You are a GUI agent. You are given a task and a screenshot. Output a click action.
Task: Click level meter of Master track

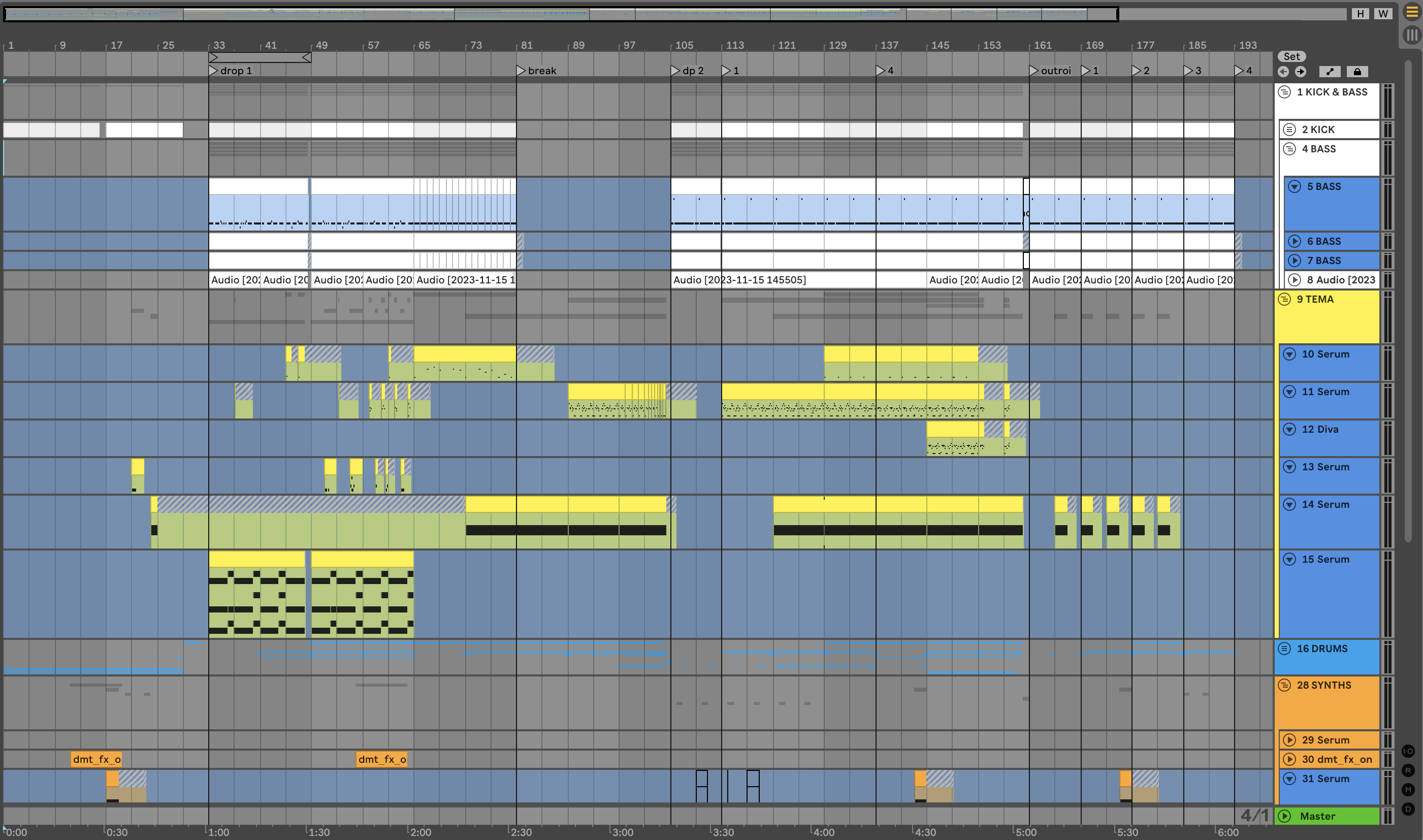(1387, 816)
